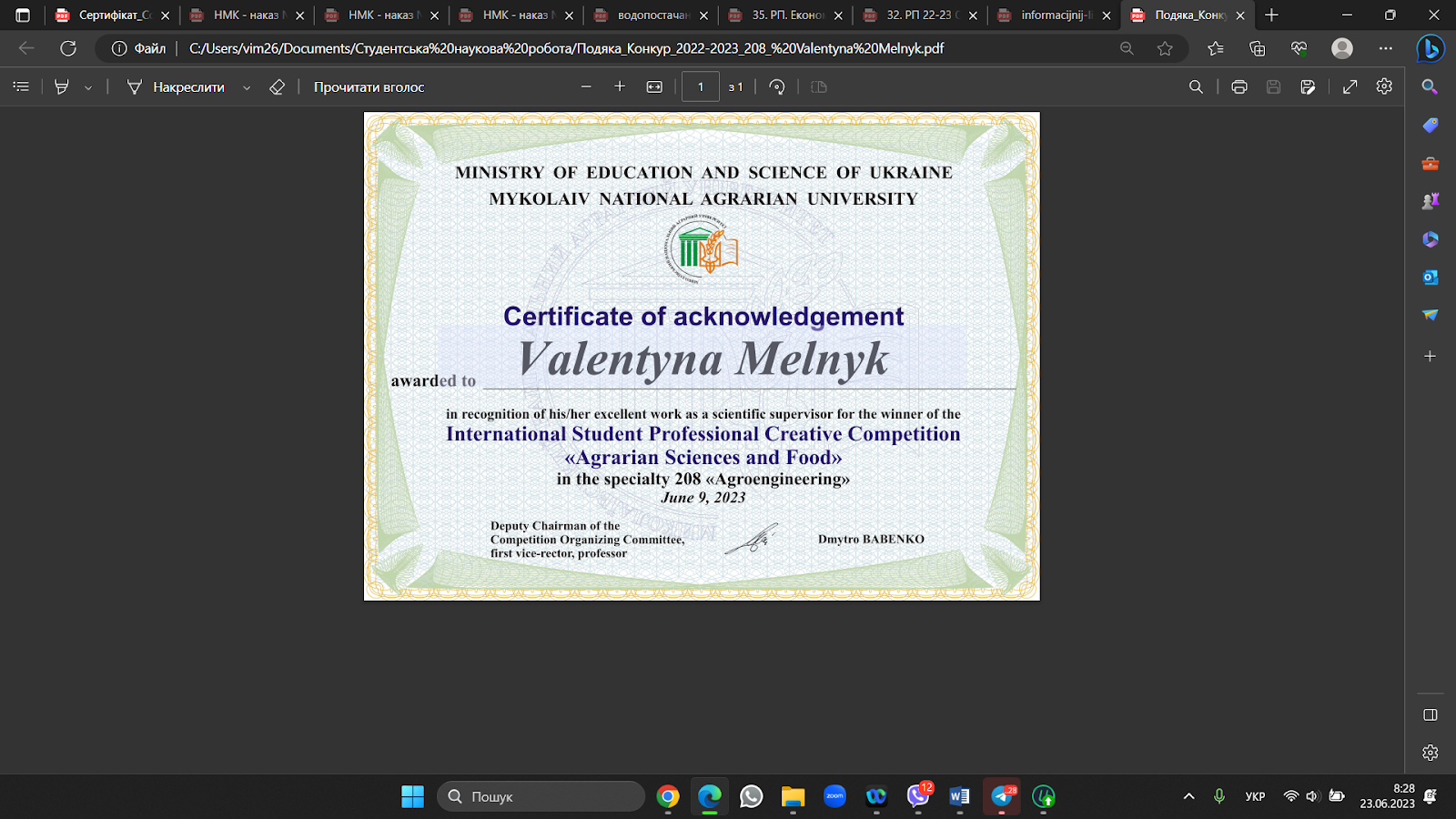Screen dimensions: 1456x819
Task: Open the user profile avatar
Action: pos(1342,48)
